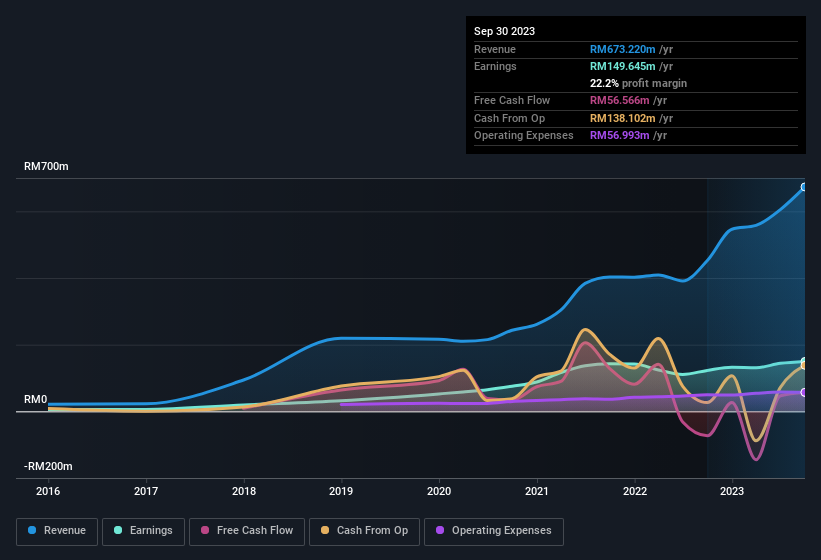Viewport: 821px width, 560px height.
Task: Click the 22.2% profit margin text
Action: click(638, 83)
